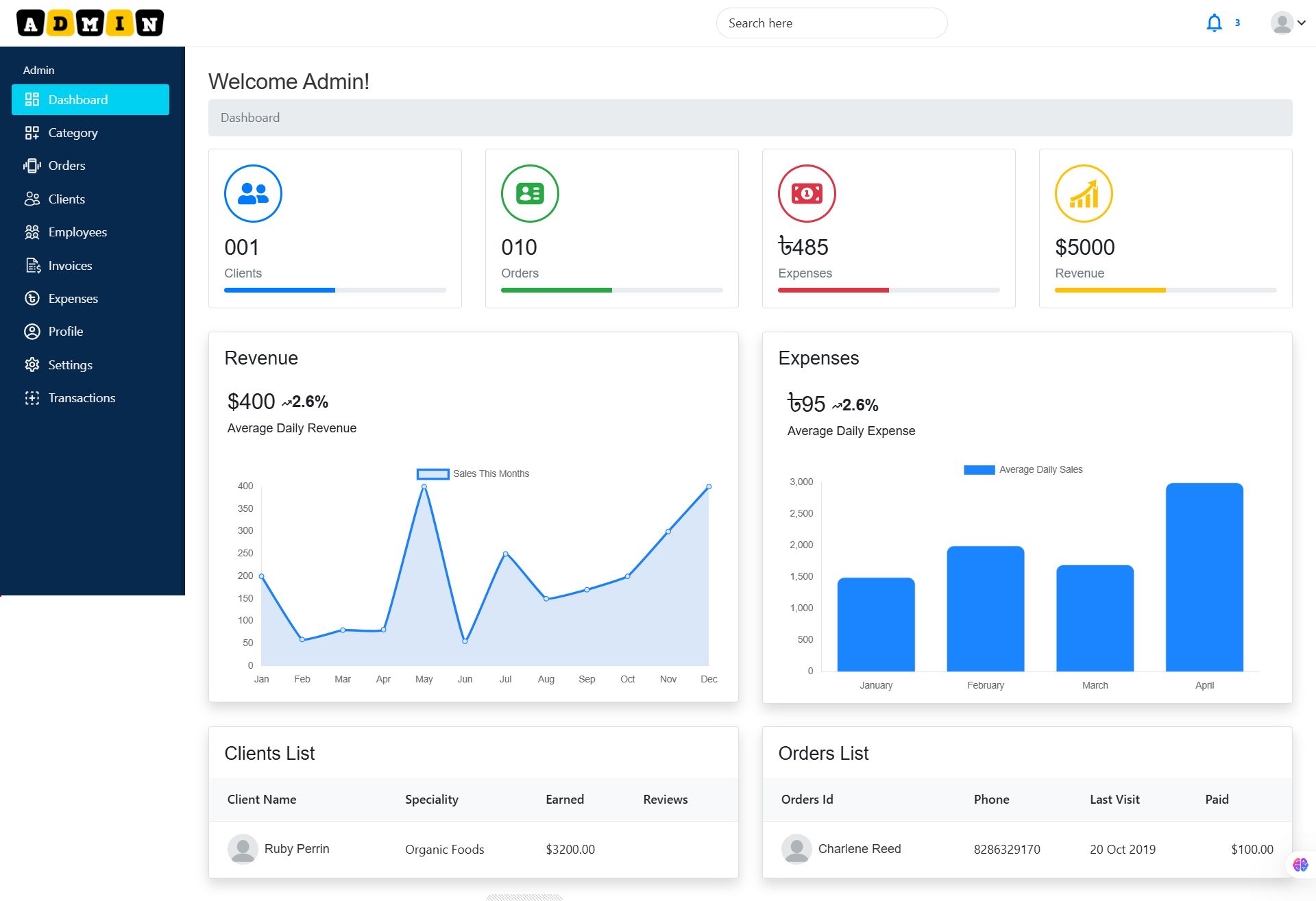Open the Employees section icon

point(32,232)
